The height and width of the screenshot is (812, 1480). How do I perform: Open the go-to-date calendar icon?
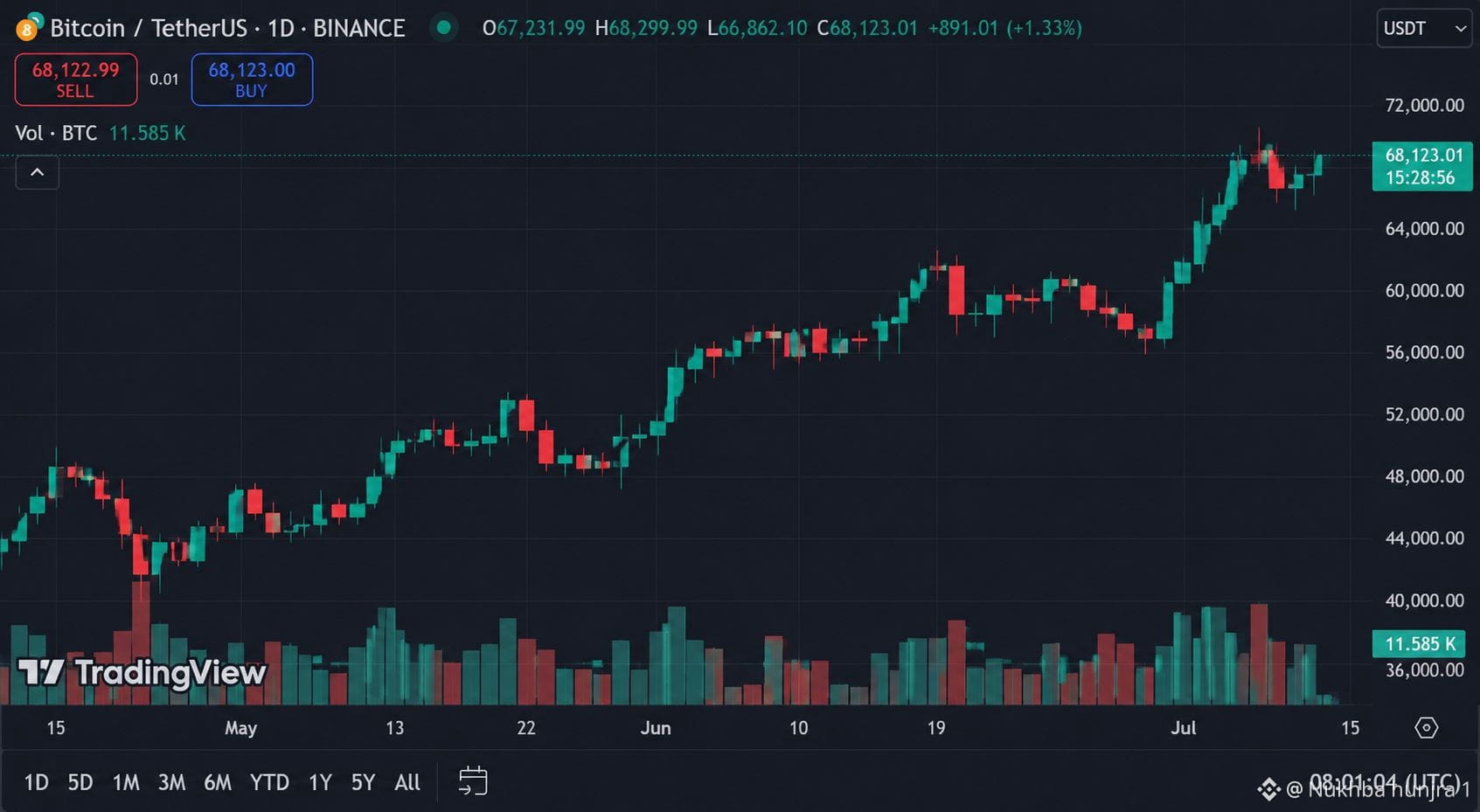(x=473, y=781)
